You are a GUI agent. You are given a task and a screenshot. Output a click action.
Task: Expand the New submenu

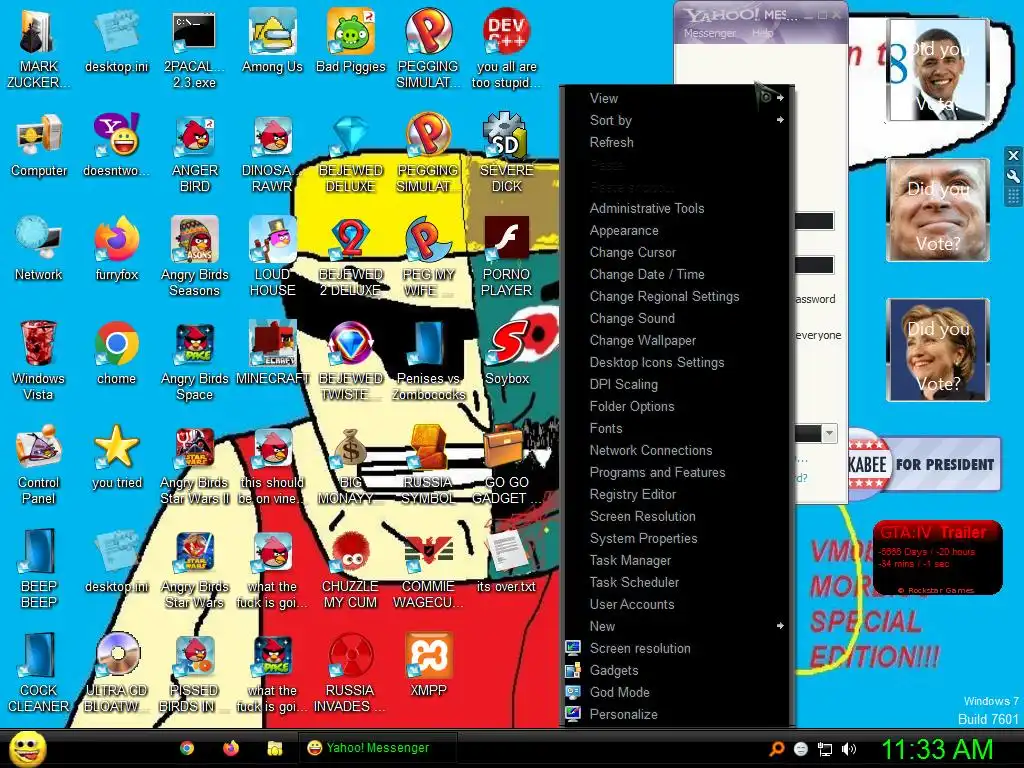pyautogui.click(x=678, y=626)
